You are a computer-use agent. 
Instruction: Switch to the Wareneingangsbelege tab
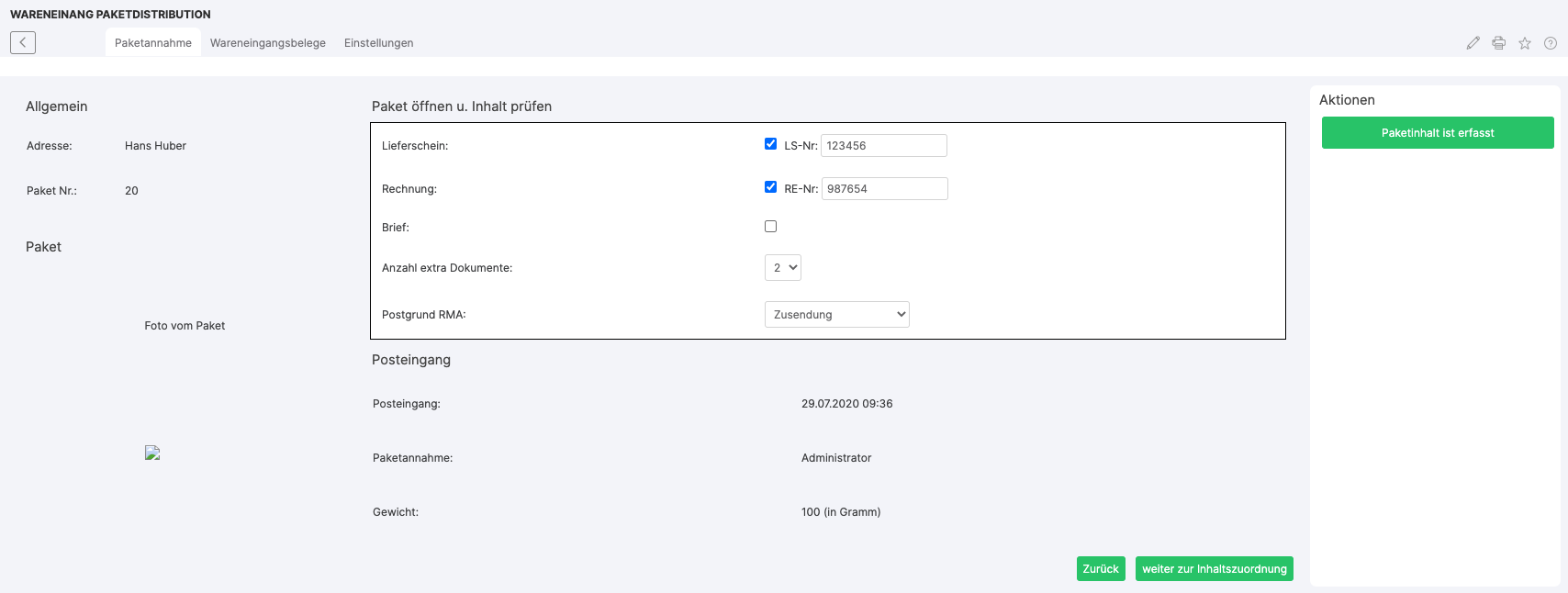pos(267,43)
